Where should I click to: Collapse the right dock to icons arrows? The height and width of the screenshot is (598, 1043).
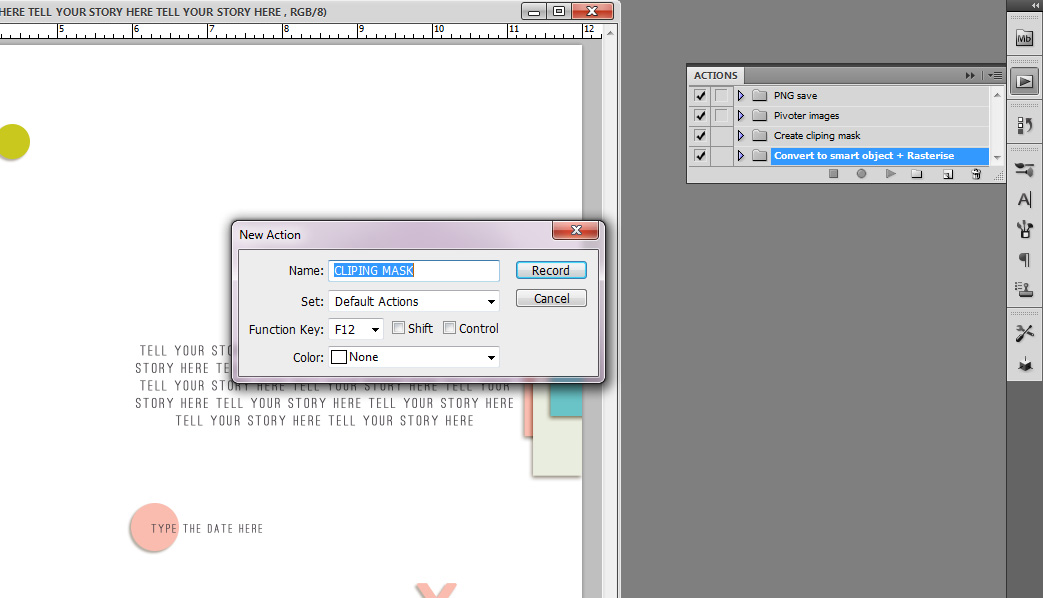[x=1035, y=5]
